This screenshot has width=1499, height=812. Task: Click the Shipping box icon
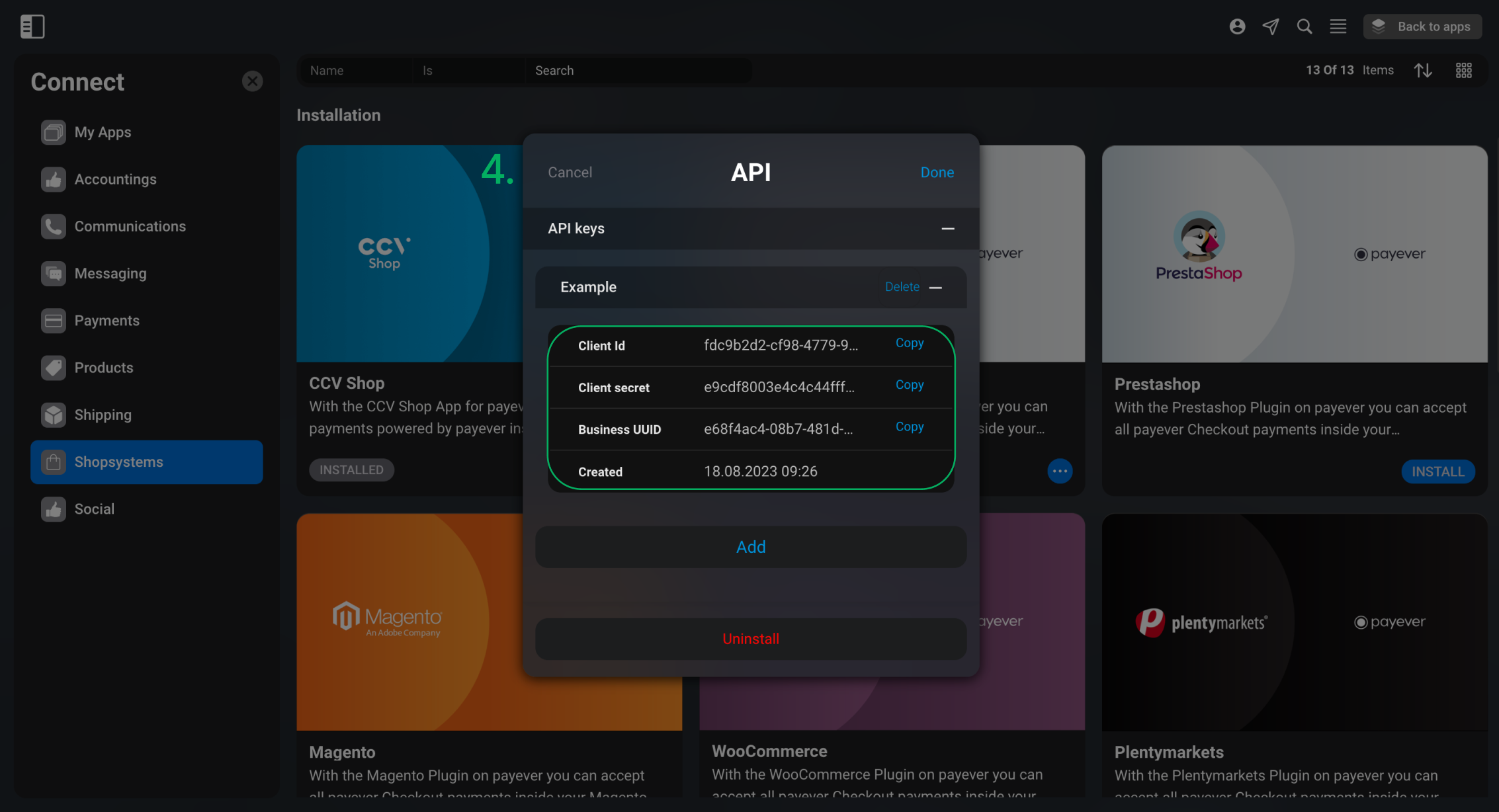[54, 415]
